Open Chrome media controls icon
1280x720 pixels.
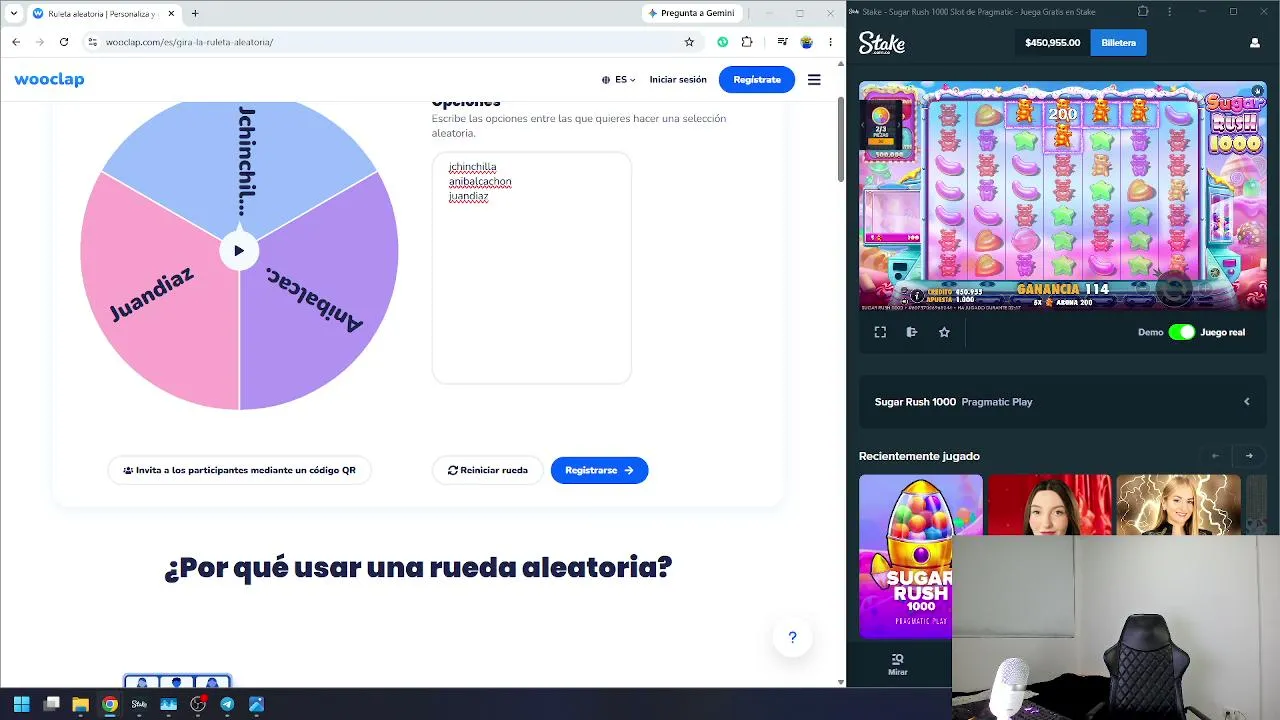coord(783,42)
